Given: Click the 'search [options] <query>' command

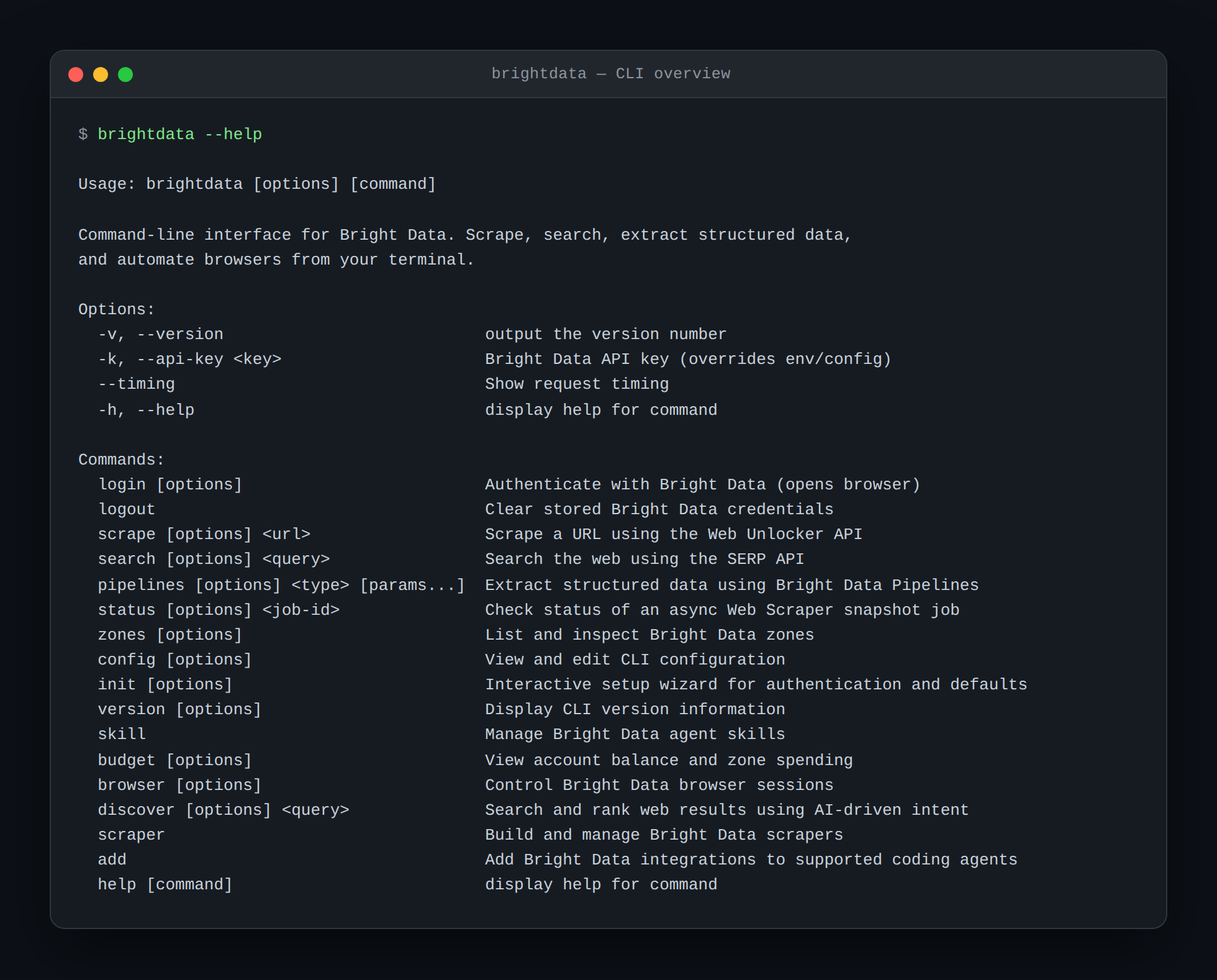Looking at the screenshot, I should [214, 559].
